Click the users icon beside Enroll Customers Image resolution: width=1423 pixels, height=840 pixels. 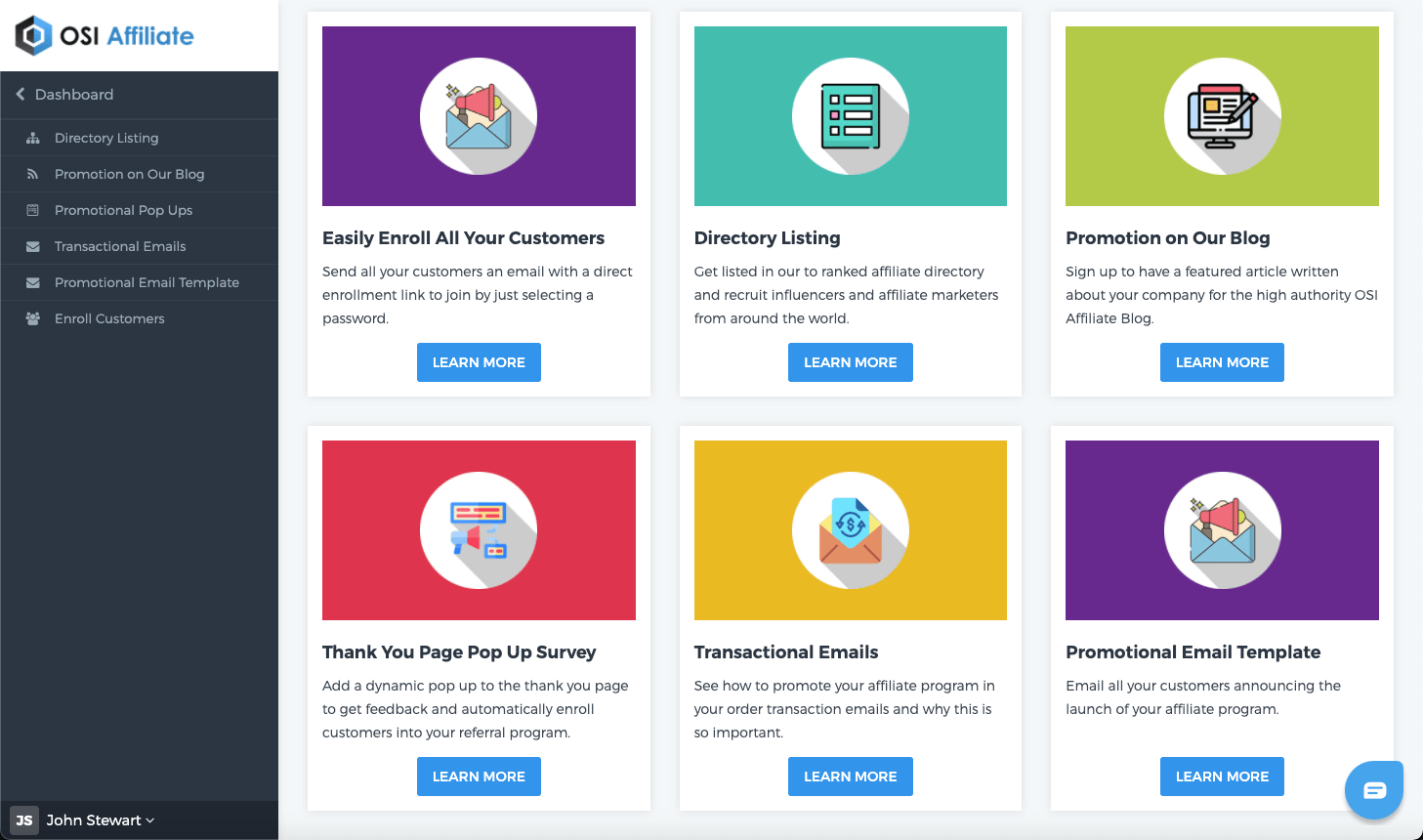[x=33, y=318]
